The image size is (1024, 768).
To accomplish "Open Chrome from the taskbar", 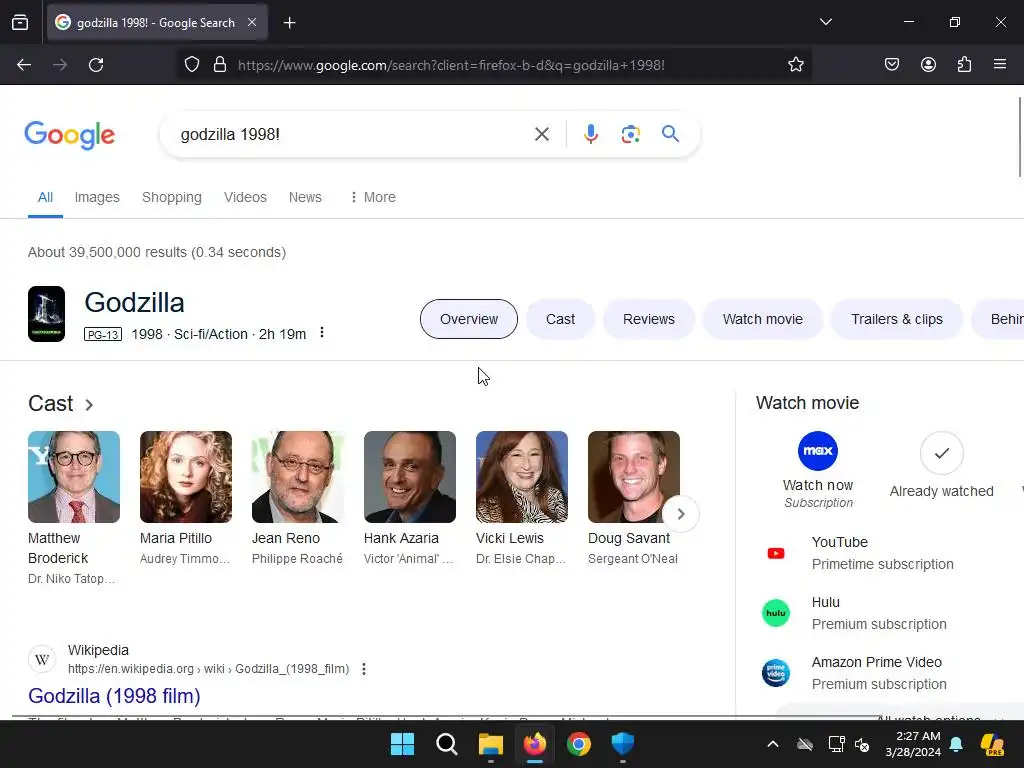I will point(579,744).
